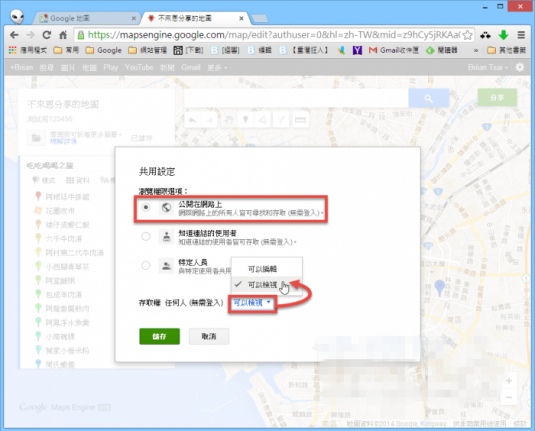Click the green 儲存 button
The width and height of the screenshot is (535, 431).
click(x=159, y=336)
